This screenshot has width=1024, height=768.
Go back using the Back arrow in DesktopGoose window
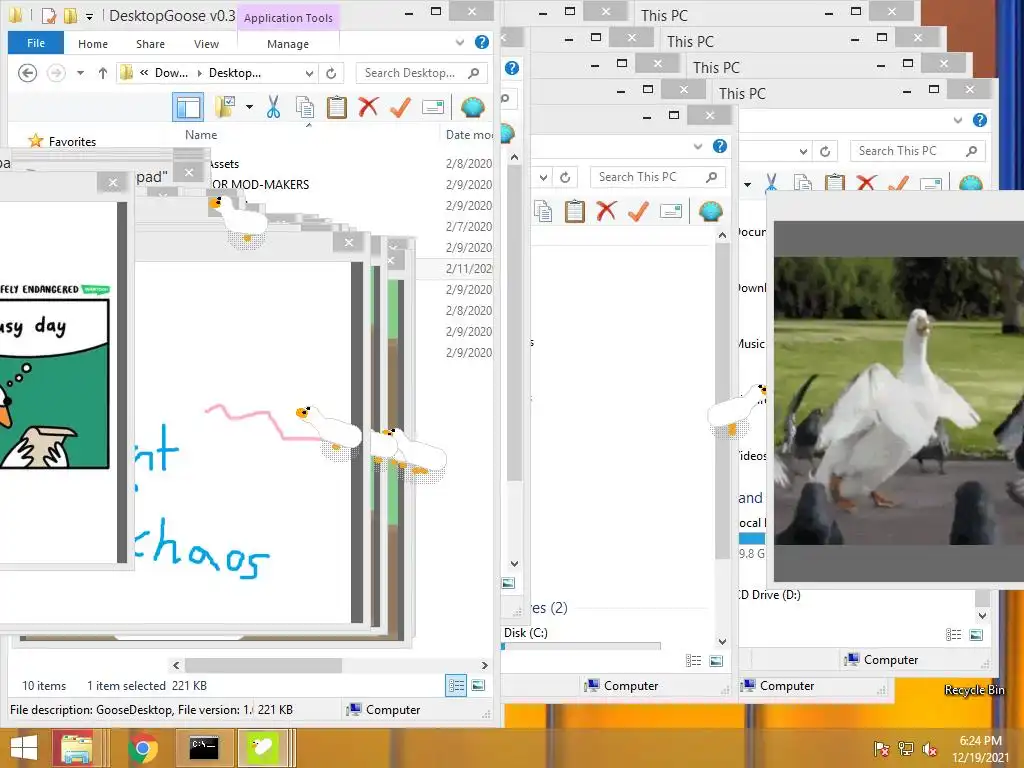(x=27, y=72)
